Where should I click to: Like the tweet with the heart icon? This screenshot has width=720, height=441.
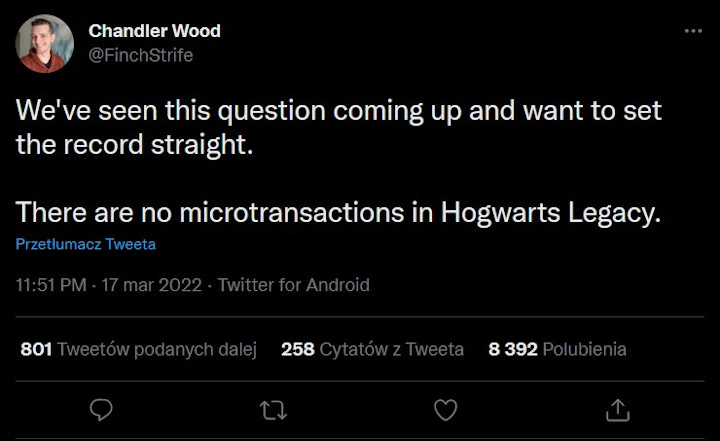click(x=446, y=408)
